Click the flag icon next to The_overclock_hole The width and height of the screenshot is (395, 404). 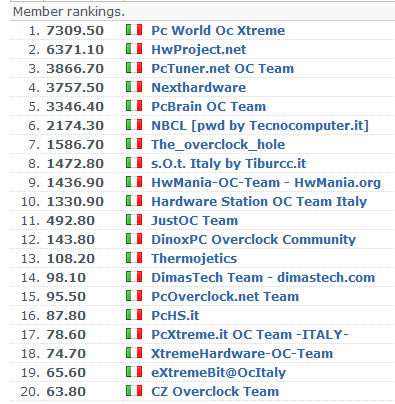(x=134, y=144)
